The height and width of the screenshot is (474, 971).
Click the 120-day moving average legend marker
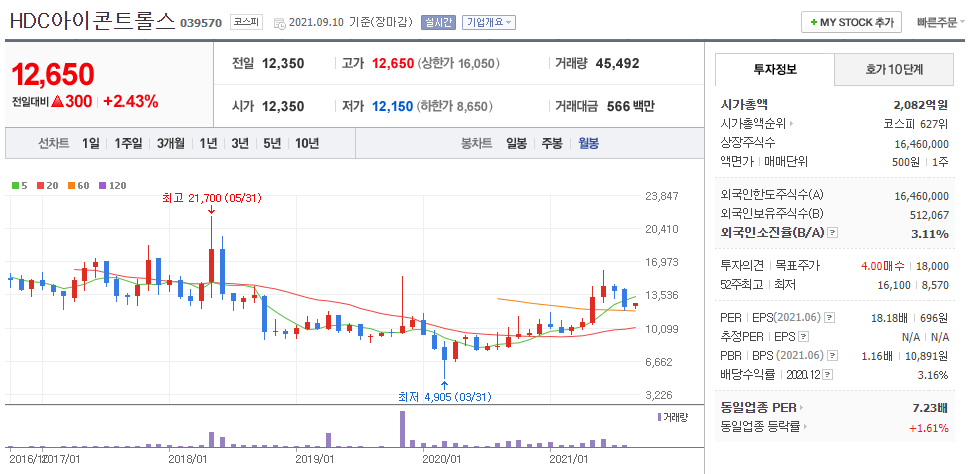(x=102, y=185)
